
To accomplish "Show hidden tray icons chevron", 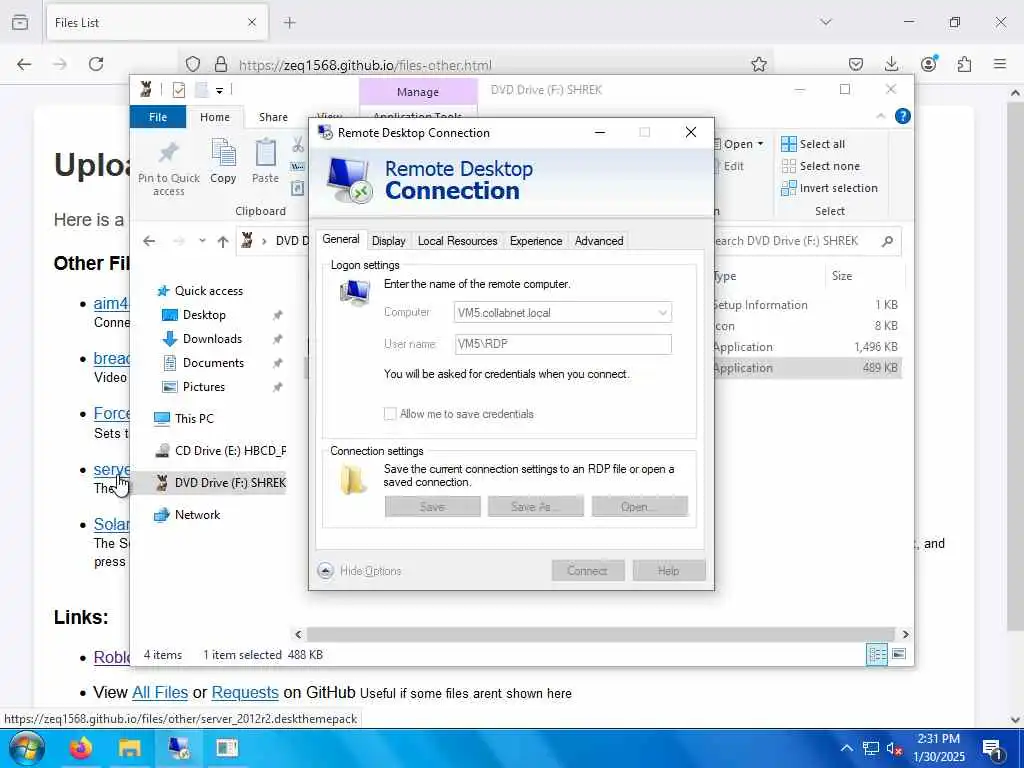I will tap(846, 748).
